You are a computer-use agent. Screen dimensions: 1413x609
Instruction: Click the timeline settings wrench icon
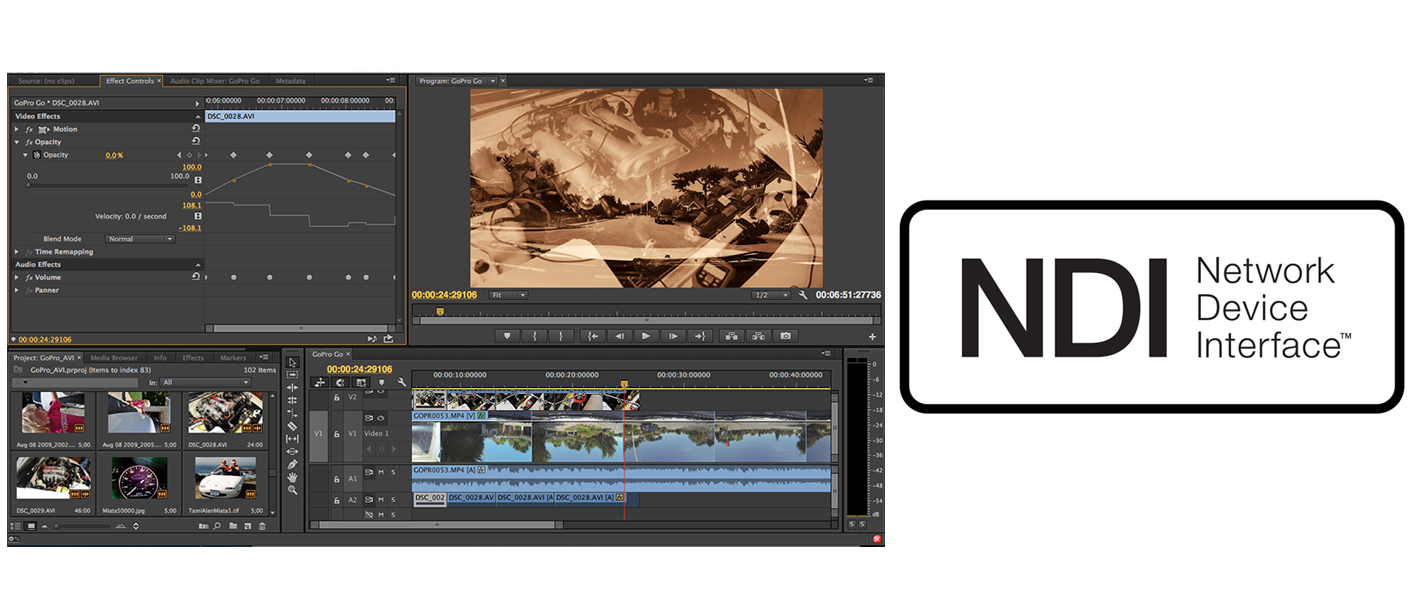pyautogui.click(x=402, y=382)
